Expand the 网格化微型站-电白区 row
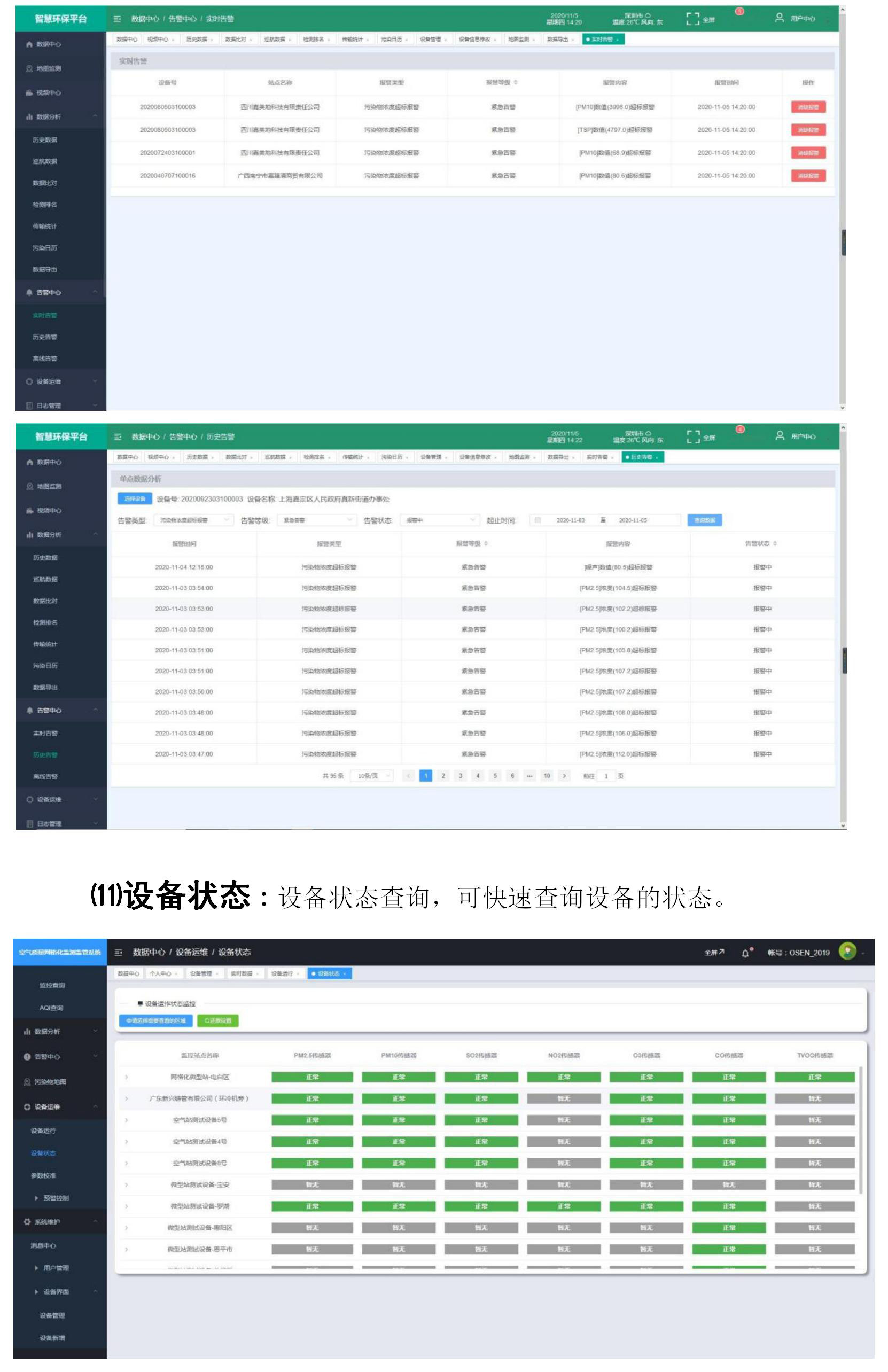The height and width of the screenshot is (1372, 888). click(x=126, y=1077)
